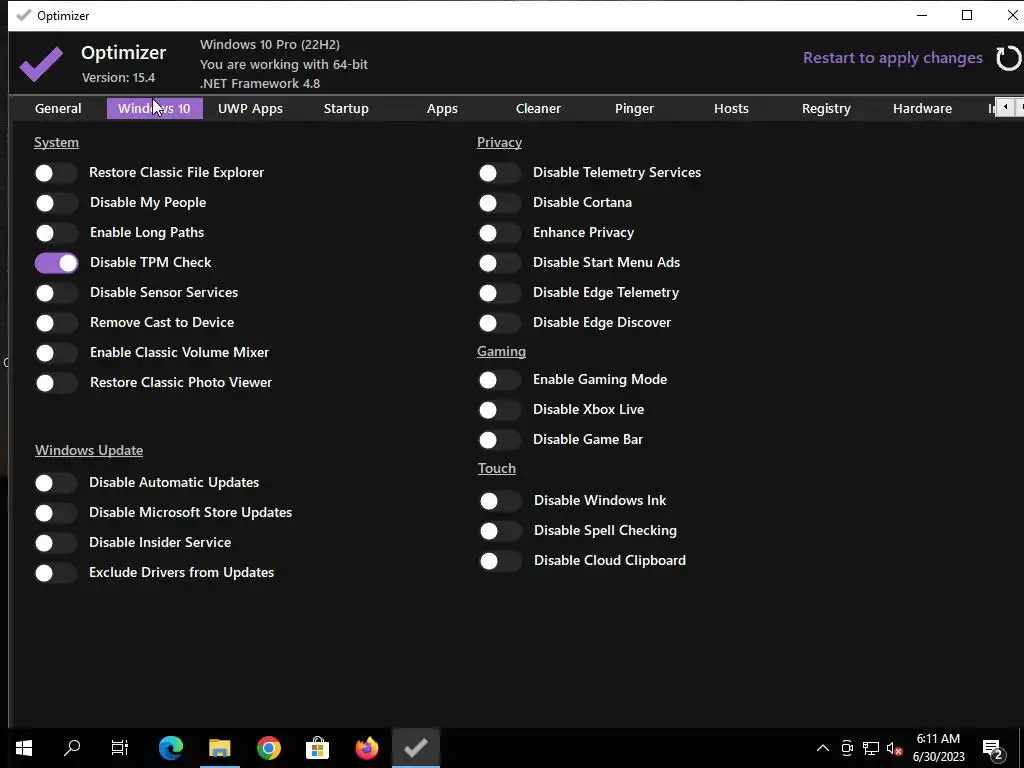This screenshot has height=768, width=1024.
Task: Toggle Restore Classic File Explorer
Action: coord(56,173)
